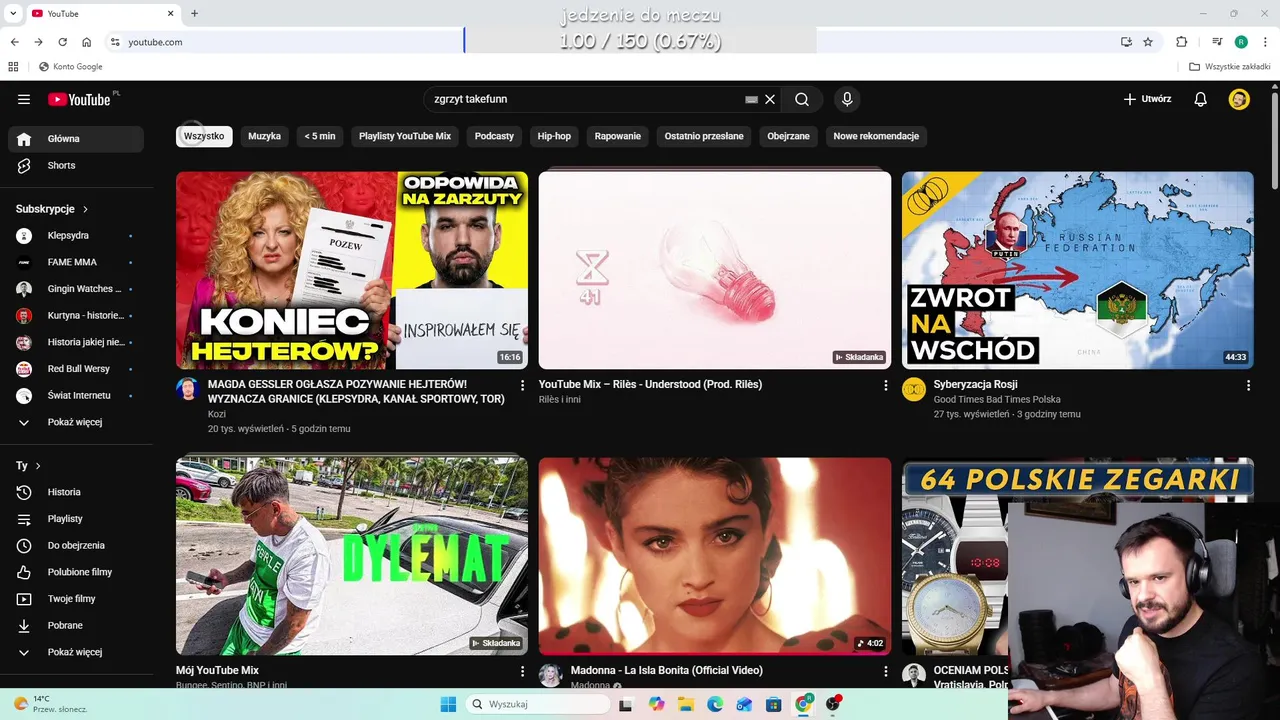The height and width of the screenshot is (720, 1280).
Task: Expand the Subskrypcje section
Action: pos(52,209)
